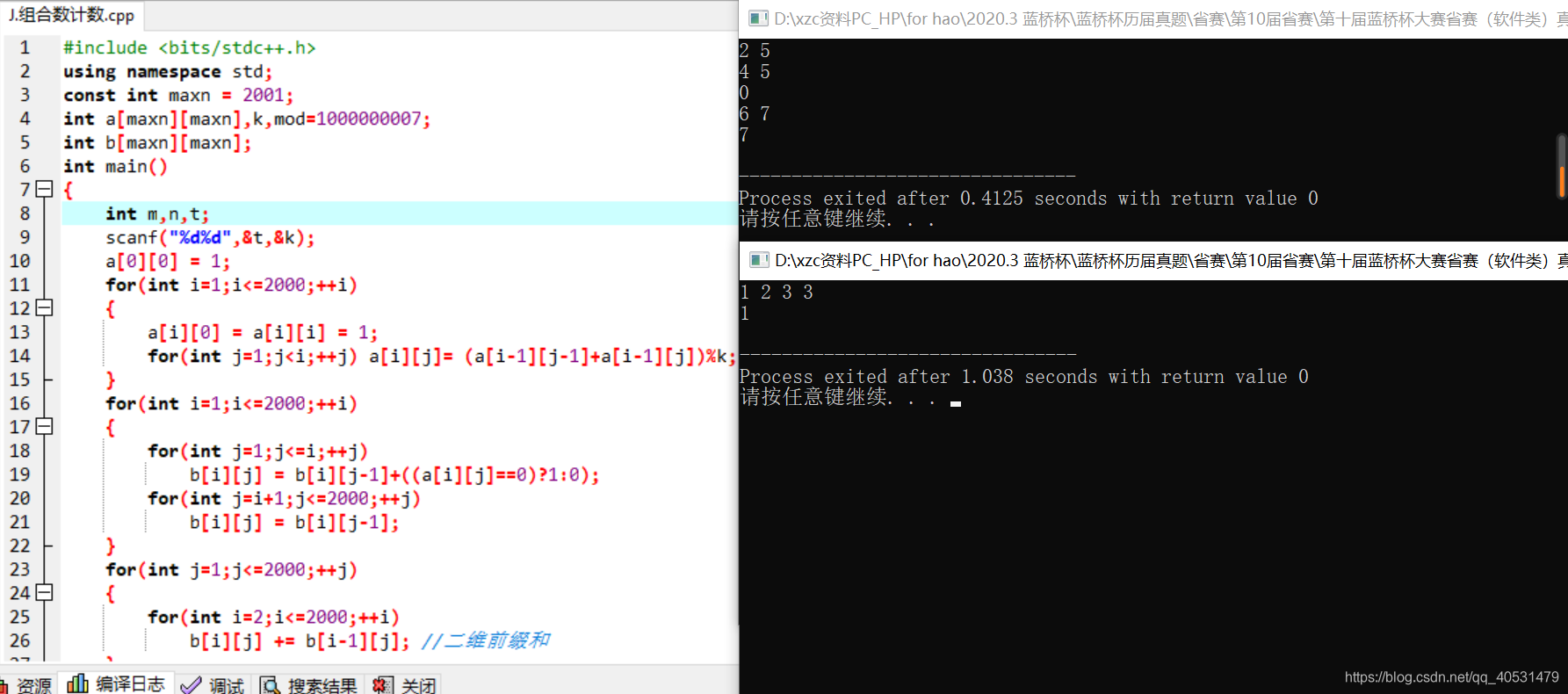The width and height of the screenshot is (1568, 694).
Task: Click line number 10 in the gutter
Action: tap(19, 261)
